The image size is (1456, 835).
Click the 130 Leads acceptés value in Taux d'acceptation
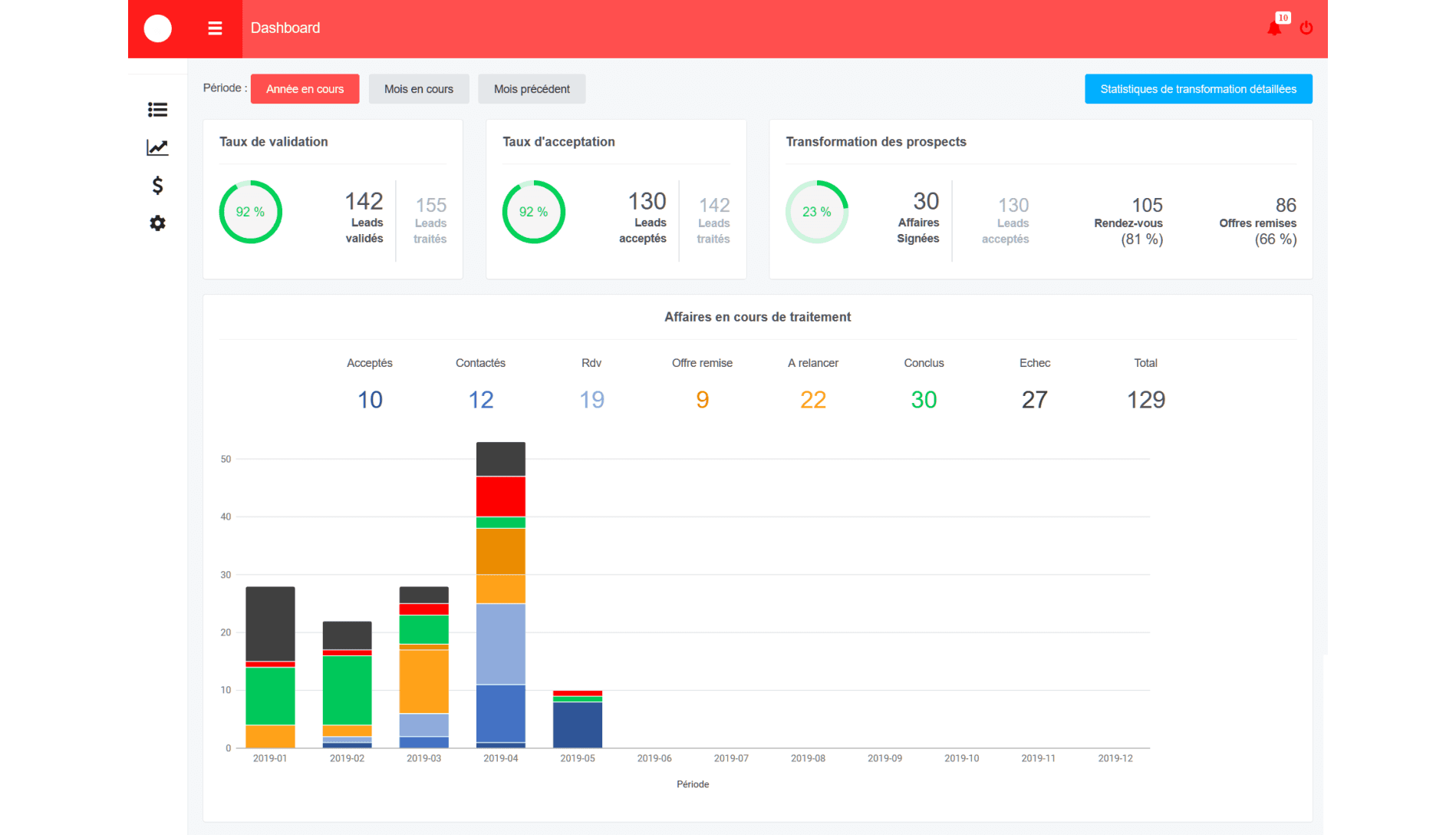pos(647,201)
